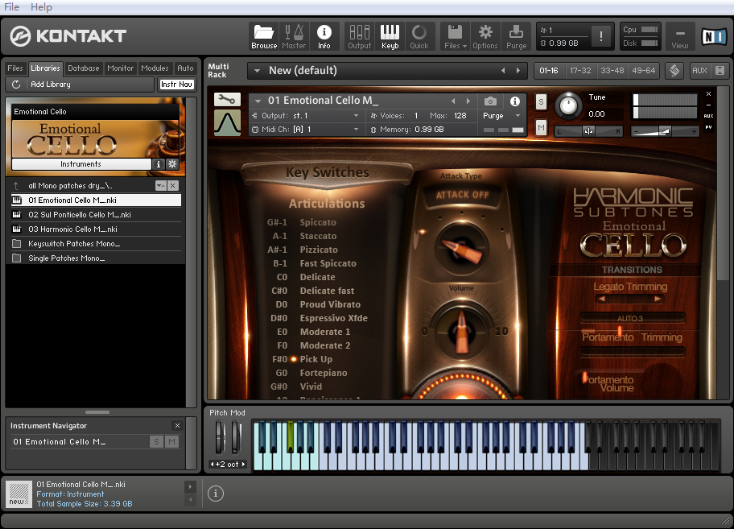Adjust the instrument output volume slider
The image size is (734, 529).
point(665,132)
